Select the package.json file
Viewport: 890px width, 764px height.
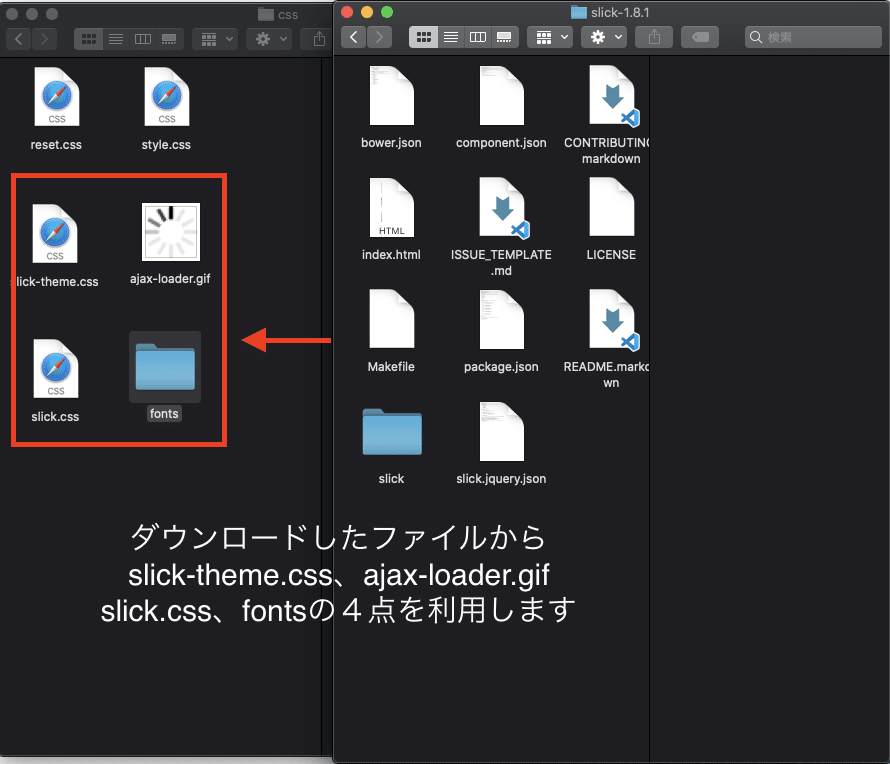[x=501, y=320]
